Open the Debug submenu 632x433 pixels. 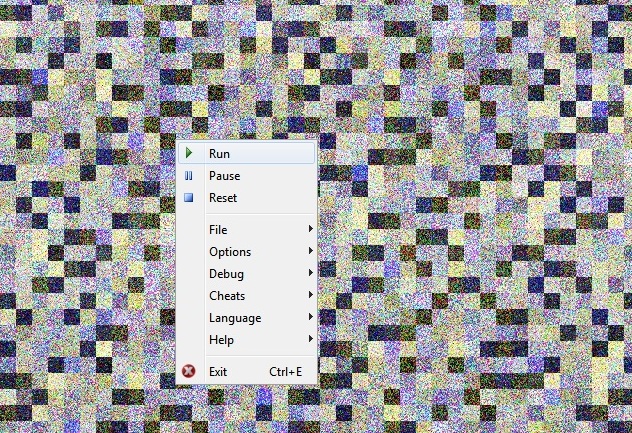pyautogui.click(x=246, y=274)
